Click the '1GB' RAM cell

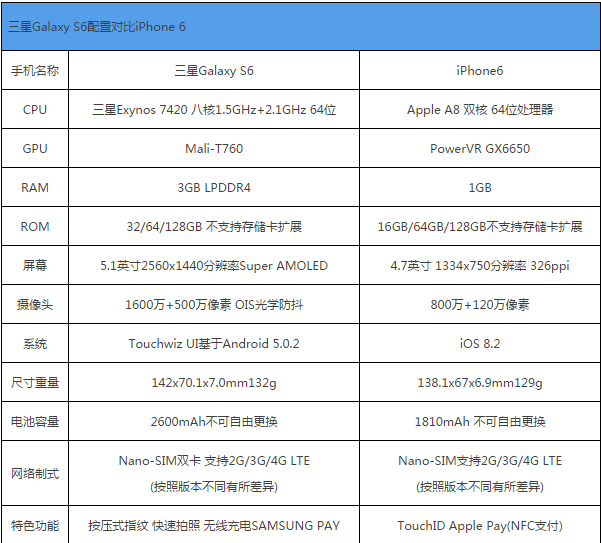[480, 188]
